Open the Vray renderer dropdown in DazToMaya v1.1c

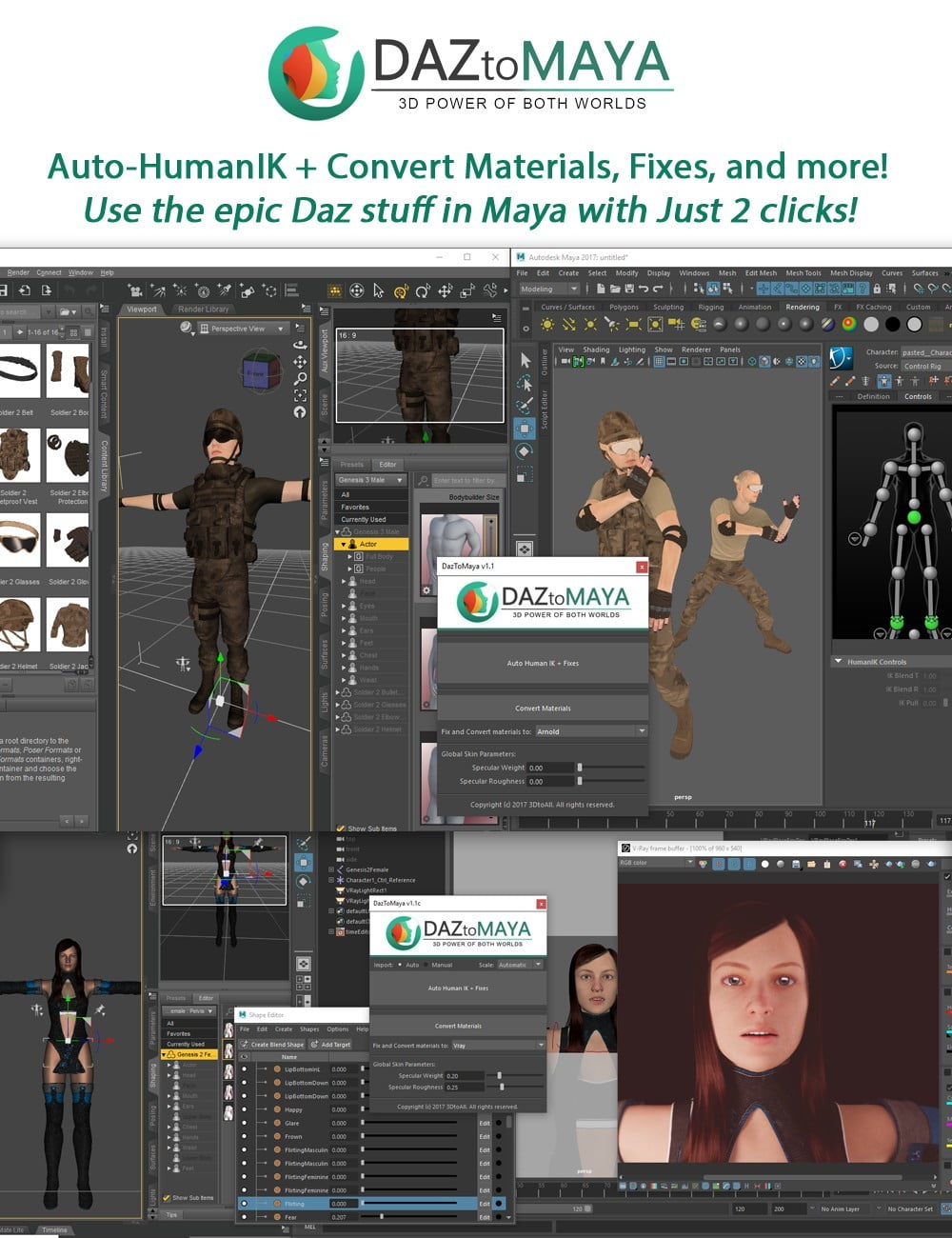(498, 1046)
